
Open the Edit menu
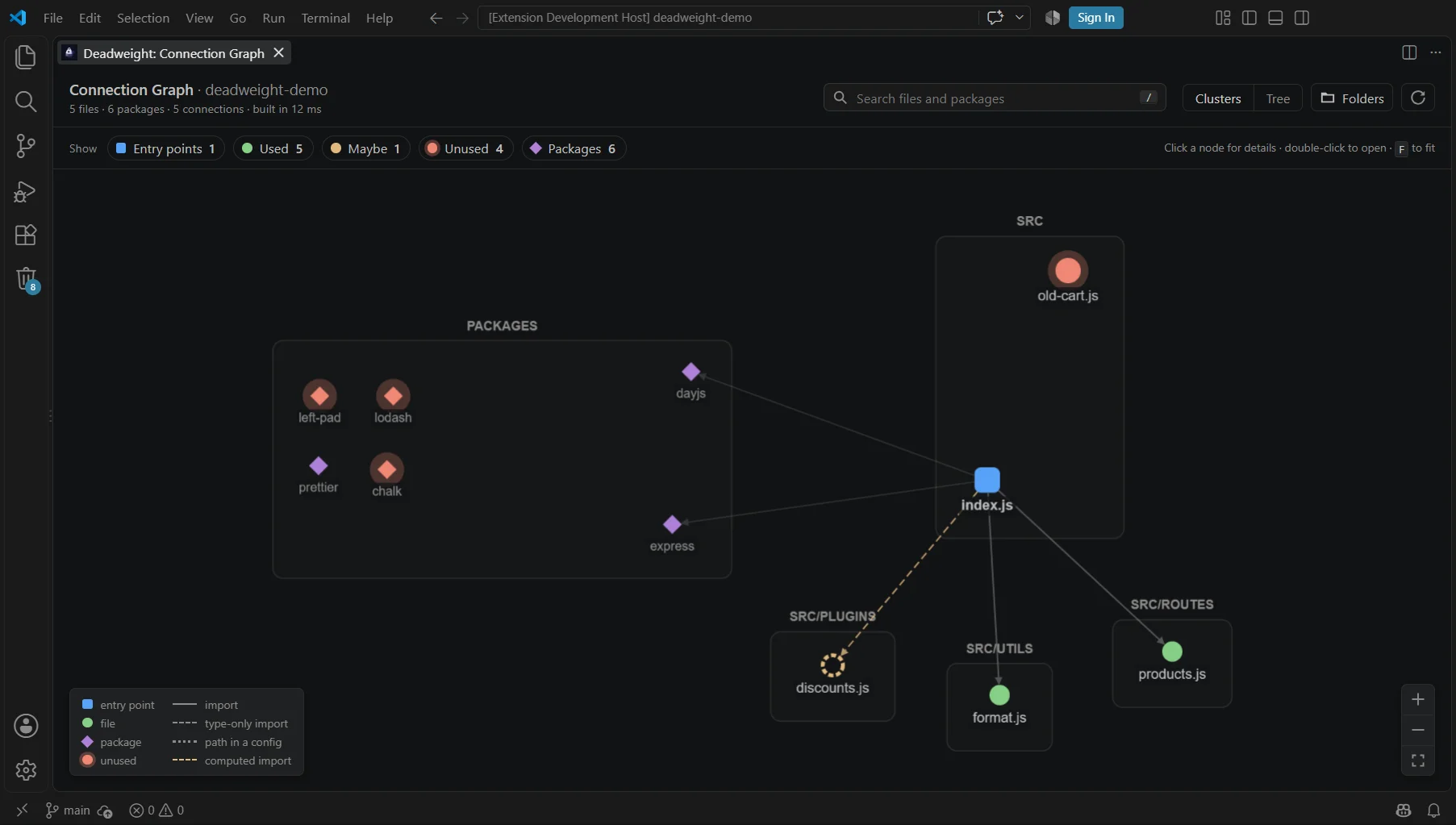point(90,18)
